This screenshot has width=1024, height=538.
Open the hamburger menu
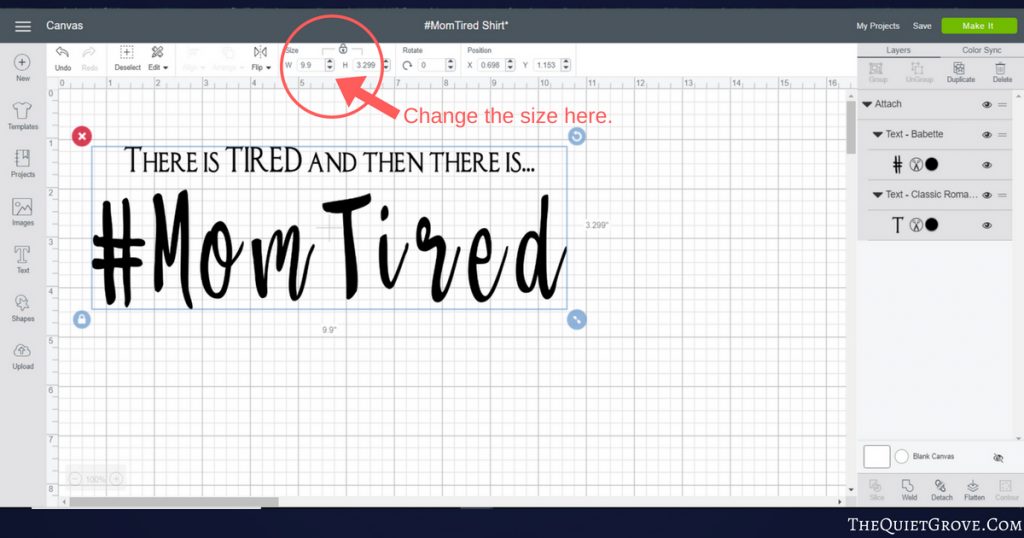pyautogui.click(x=23, y=26)
